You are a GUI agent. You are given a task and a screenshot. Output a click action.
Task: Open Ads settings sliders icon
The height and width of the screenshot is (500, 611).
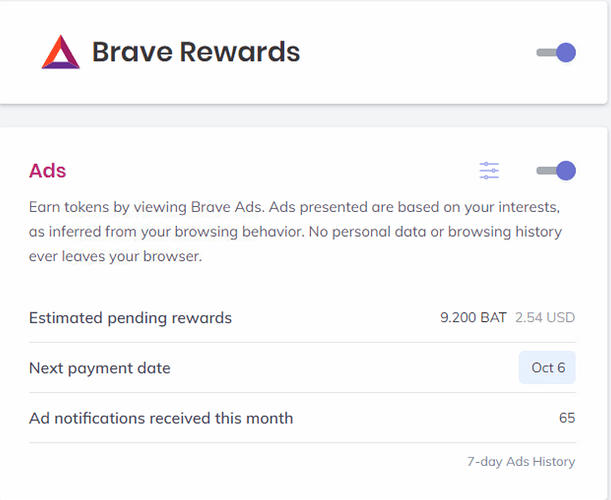pos(489,171)
